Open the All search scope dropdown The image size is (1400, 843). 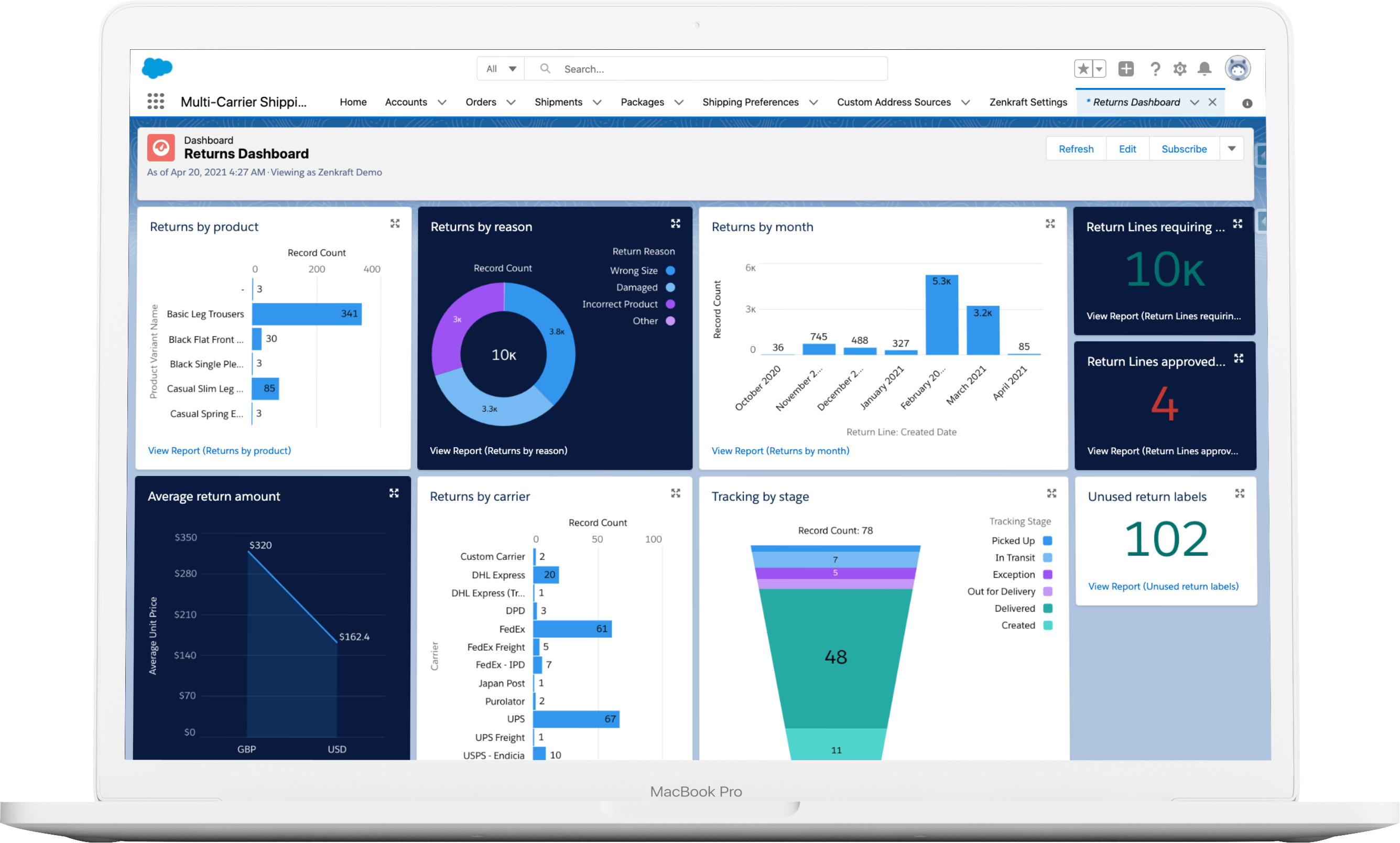coord(501,69)
